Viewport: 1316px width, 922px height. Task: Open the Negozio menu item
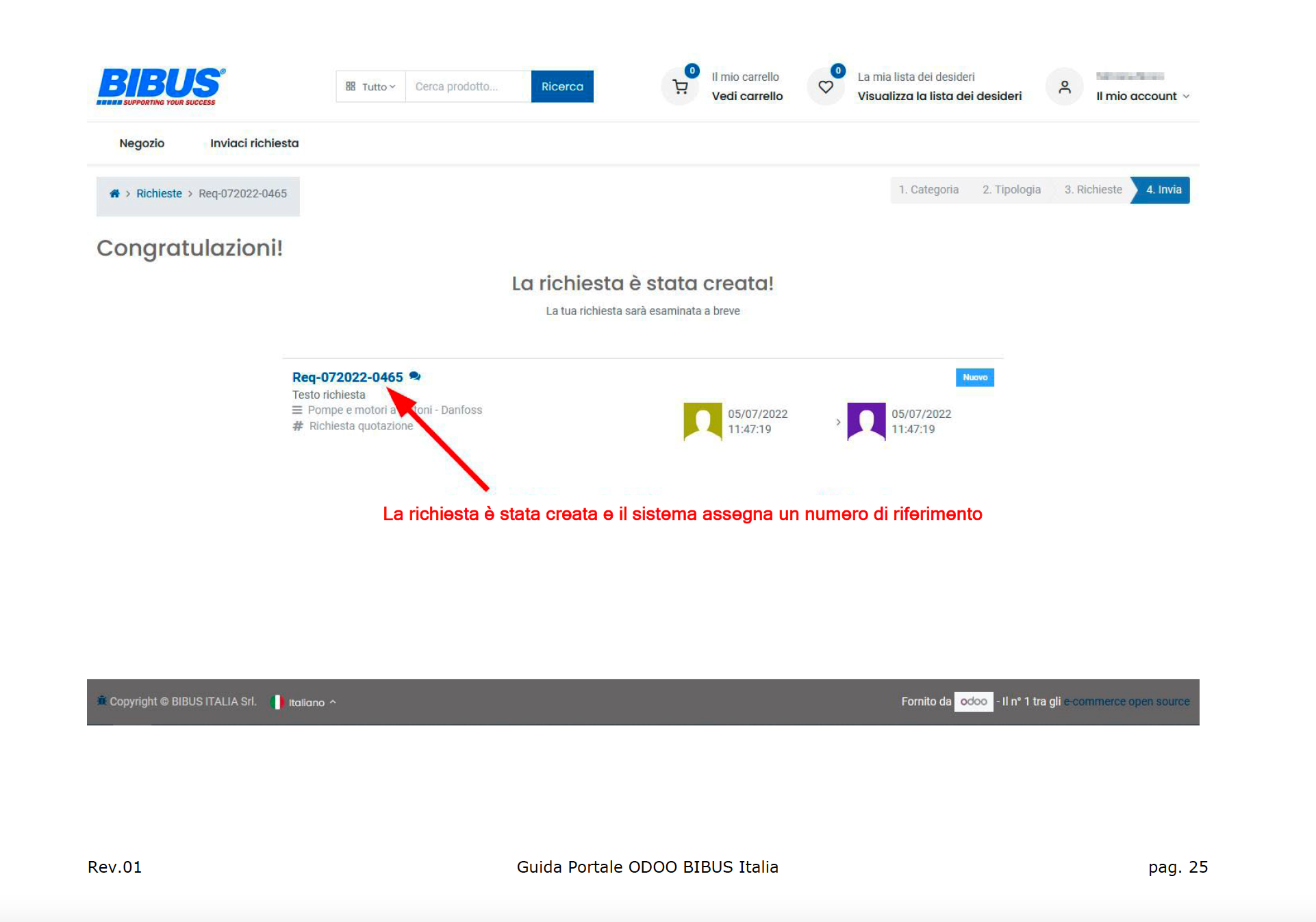142,143
